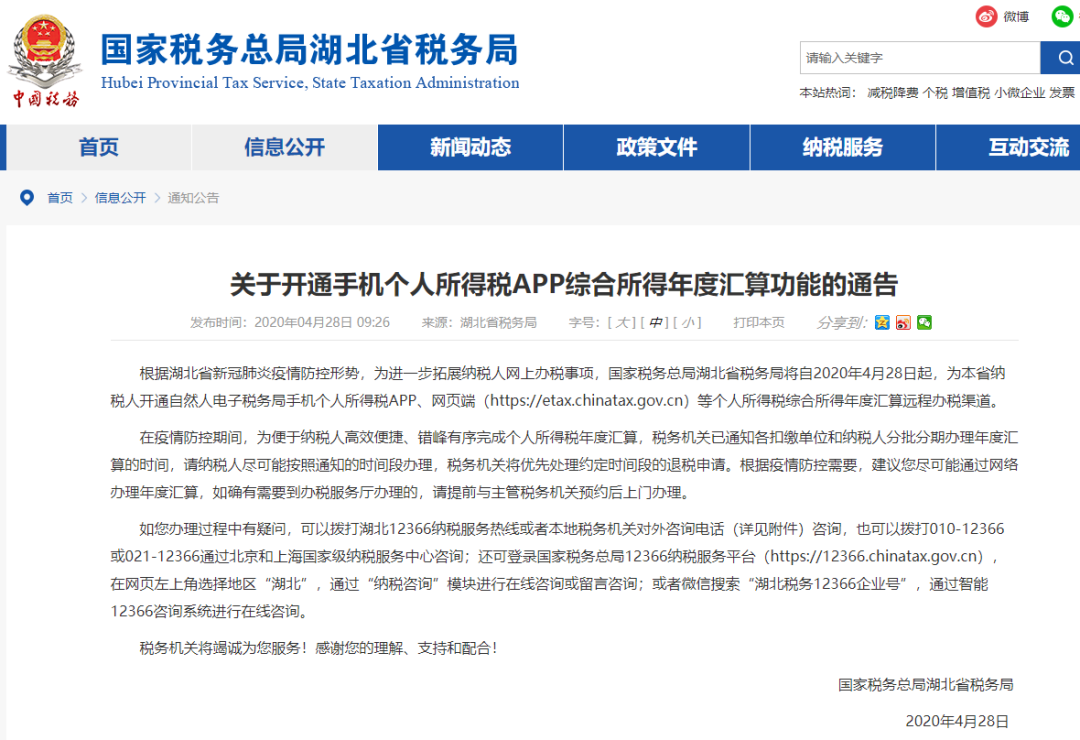Set font size to small 小
The image size is (1080, 740).
[x=689, y=322]
